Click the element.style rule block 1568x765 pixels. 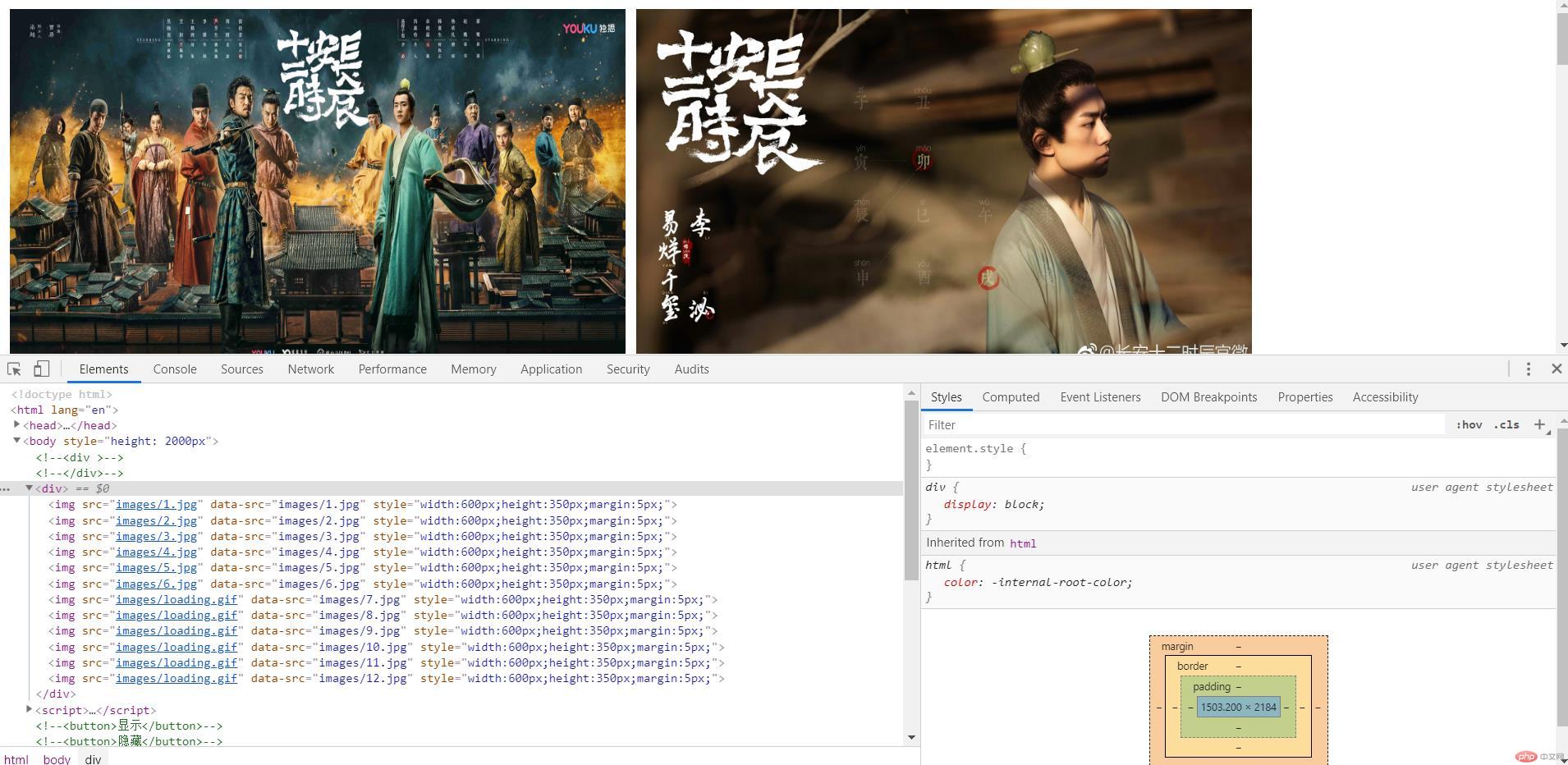(x=1238, y=456)
